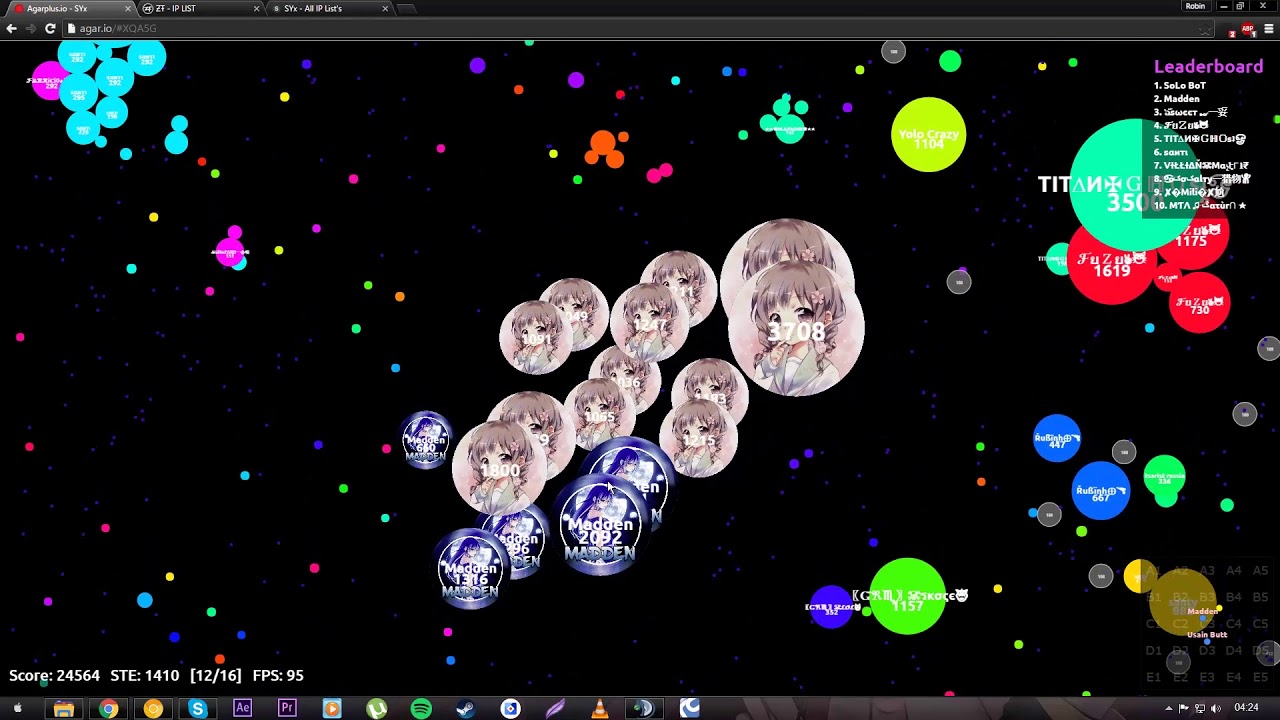Click the Chrome taskbar icon
The height and width of the screenshot is (720, 1280).
[108, 708]
